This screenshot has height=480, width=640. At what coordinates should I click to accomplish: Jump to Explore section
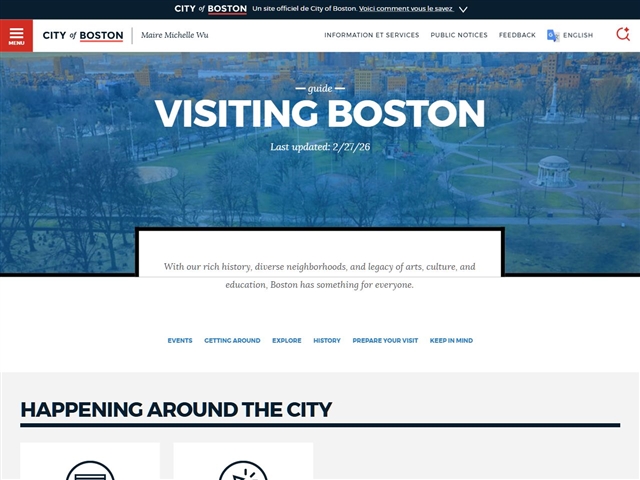point(287,340)
